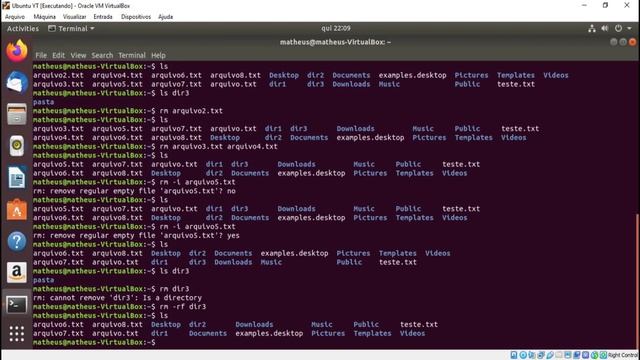The width and height of the screenshot is (640, 360).
Task: Launch LibreOffice Writer from the dock
Action: [17, 178]
